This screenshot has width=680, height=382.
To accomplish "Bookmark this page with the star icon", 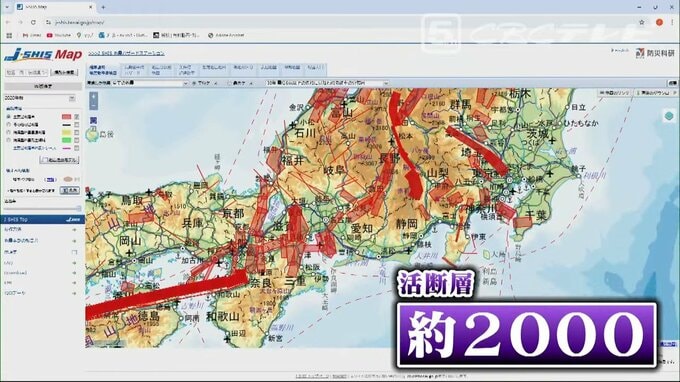I will [641, 22].
